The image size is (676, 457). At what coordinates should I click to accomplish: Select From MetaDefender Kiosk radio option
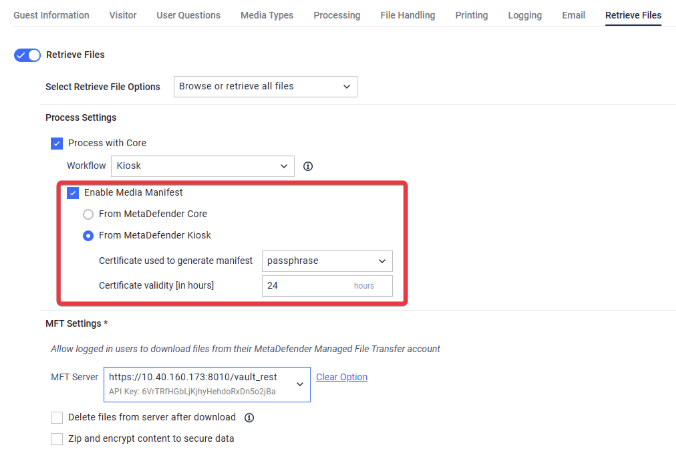pyautogui.click(x=89, y=236)
